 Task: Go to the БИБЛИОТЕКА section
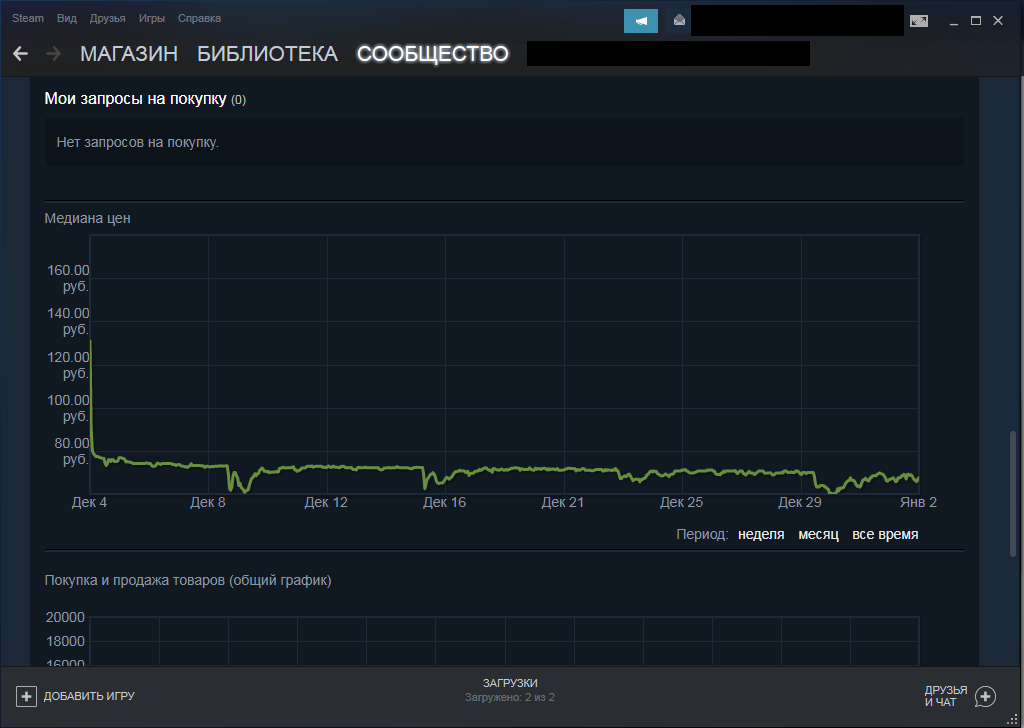coord(267,54)
